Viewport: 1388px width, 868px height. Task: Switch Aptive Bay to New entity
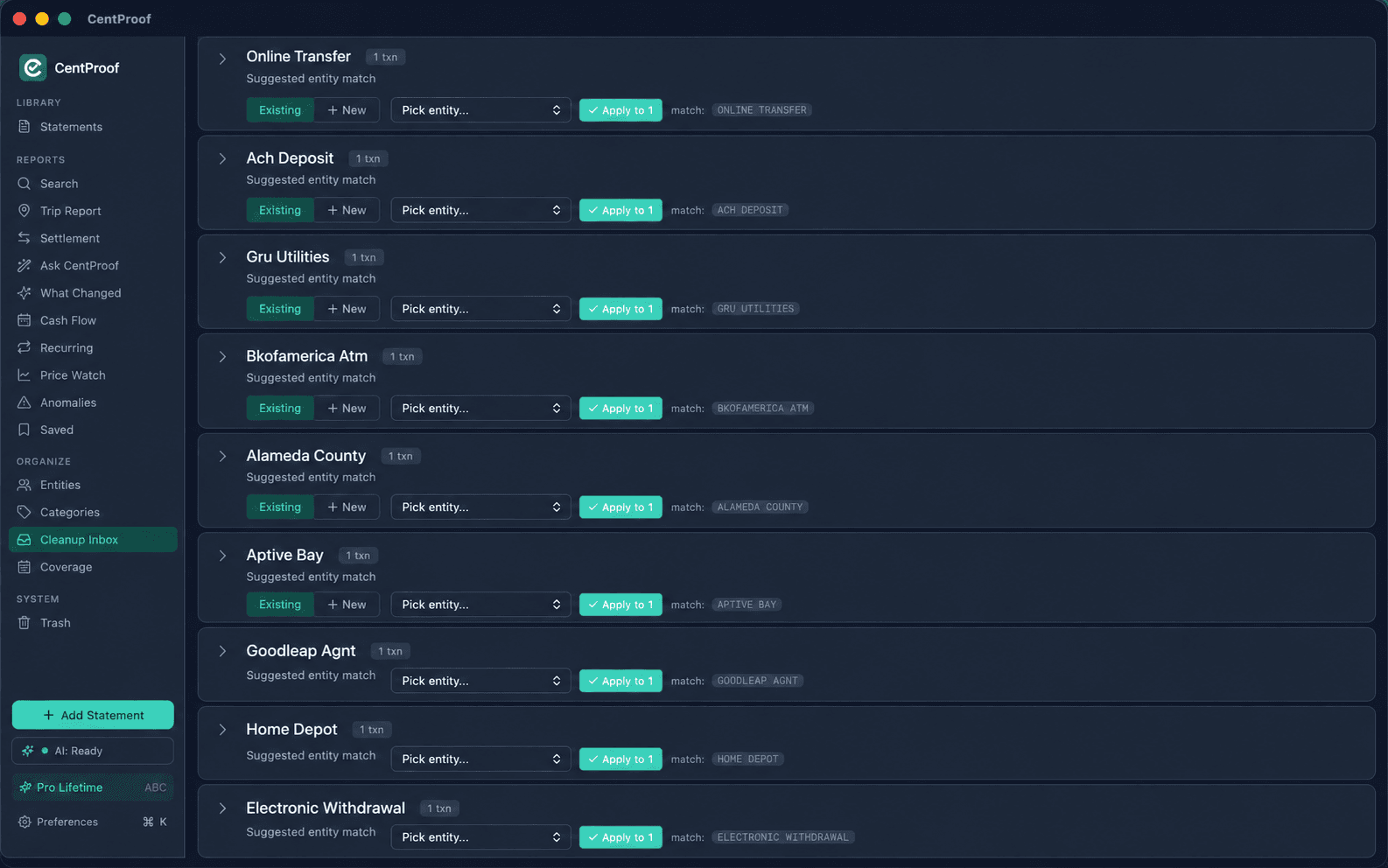pos(347,605)
